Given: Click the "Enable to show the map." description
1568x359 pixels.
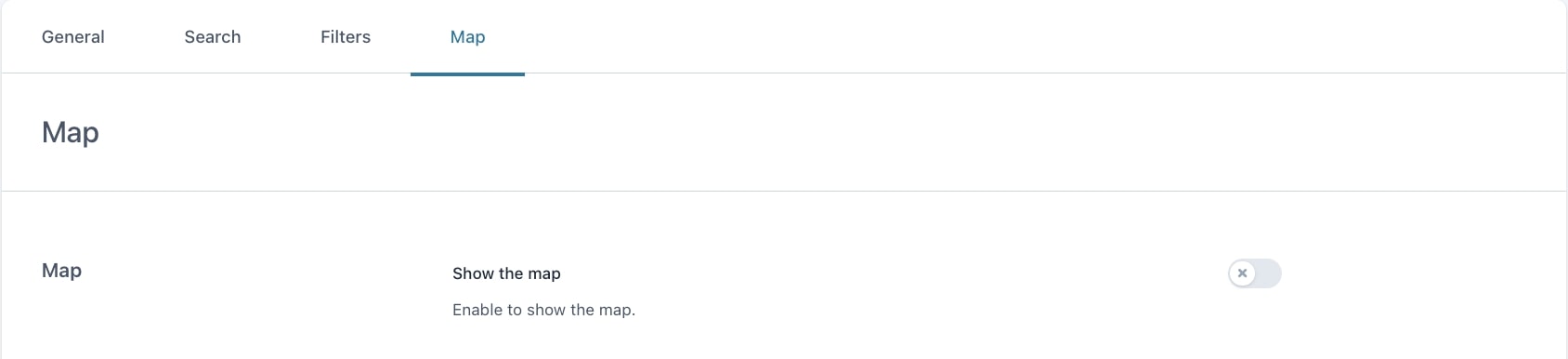Looking at the screenshot, I should pos(543,310).
